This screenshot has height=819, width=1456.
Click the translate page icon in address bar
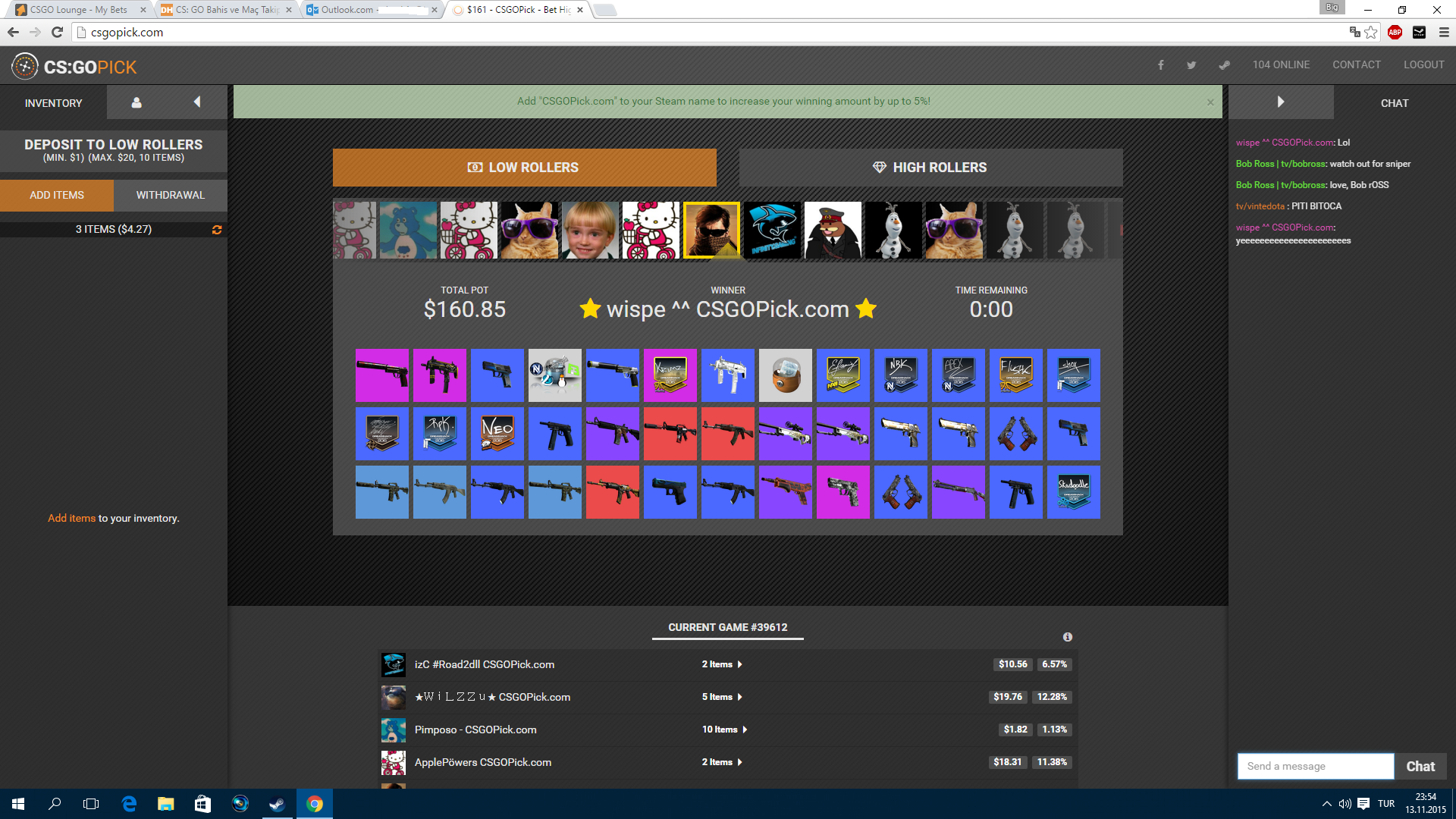coord(1354,33)
